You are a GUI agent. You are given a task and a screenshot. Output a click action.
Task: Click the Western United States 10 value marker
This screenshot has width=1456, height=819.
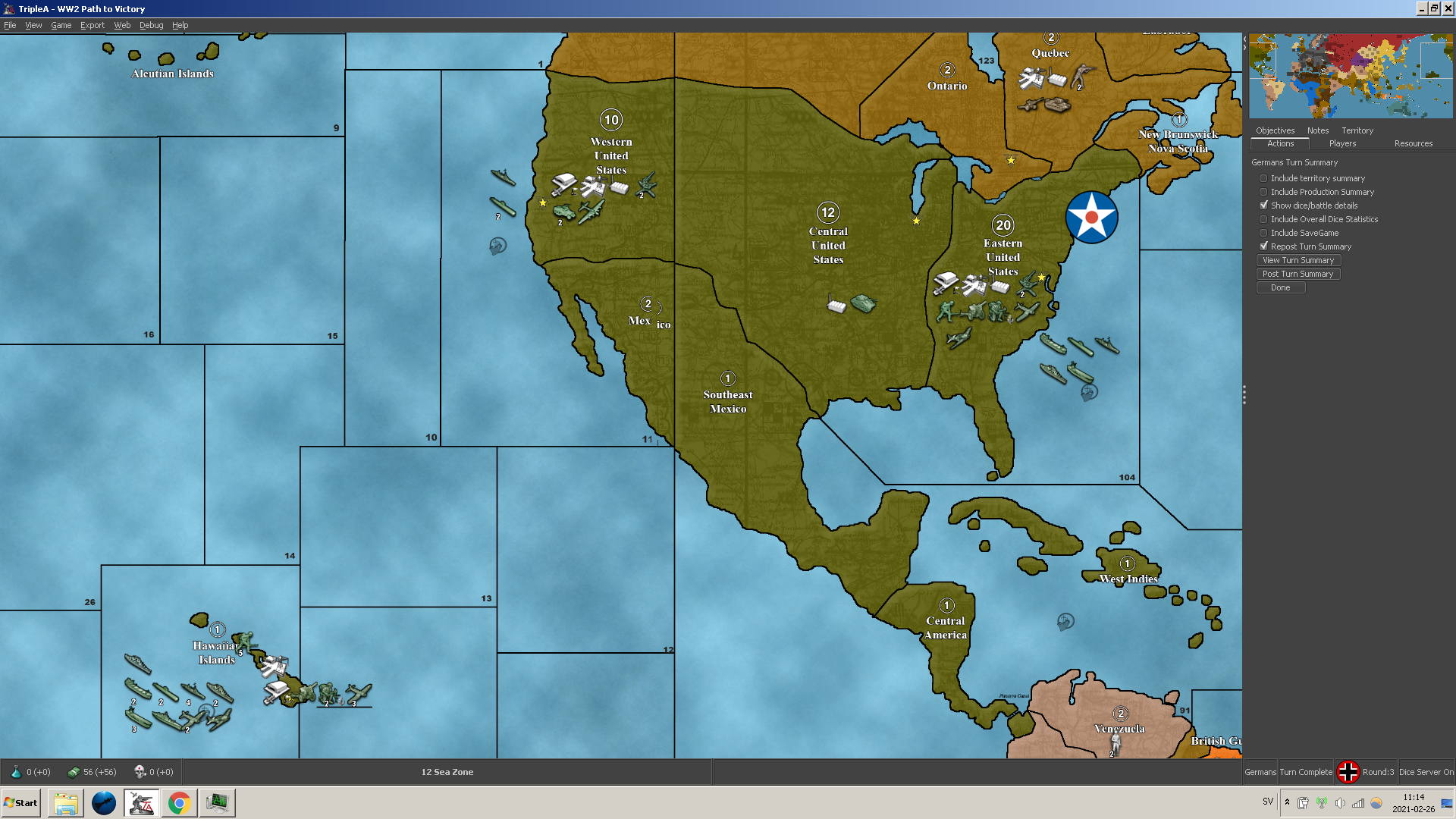click(x=611, y=120)
